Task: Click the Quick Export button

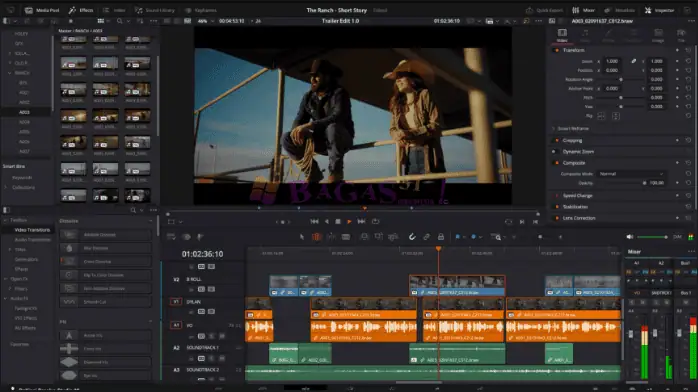Action: (x=544, y=10)
